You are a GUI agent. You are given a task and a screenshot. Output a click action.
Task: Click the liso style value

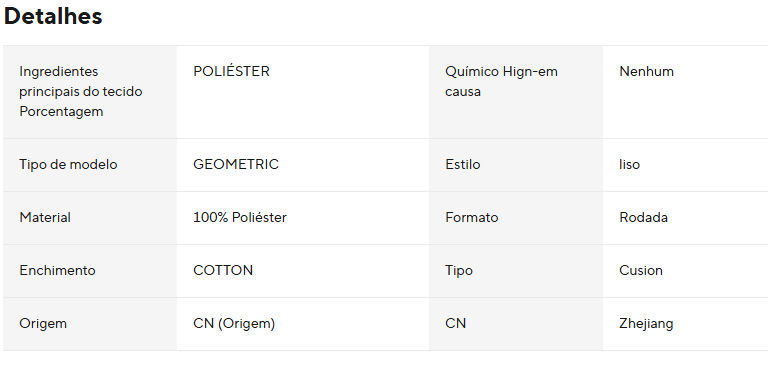pos(629,165)
